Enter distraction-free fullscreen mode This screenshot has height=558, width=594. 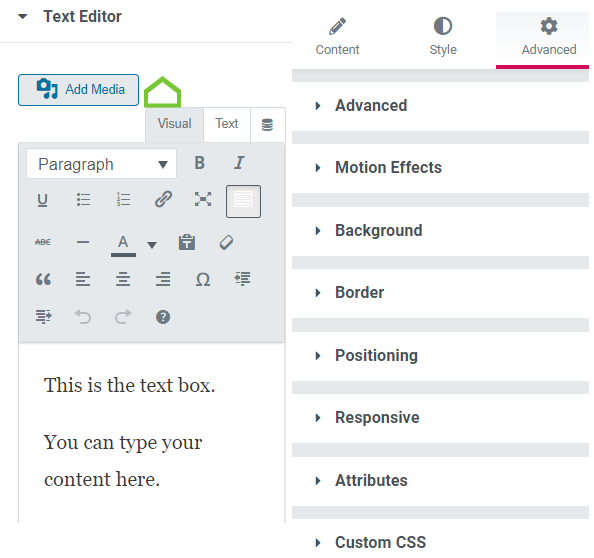(203, 199)
